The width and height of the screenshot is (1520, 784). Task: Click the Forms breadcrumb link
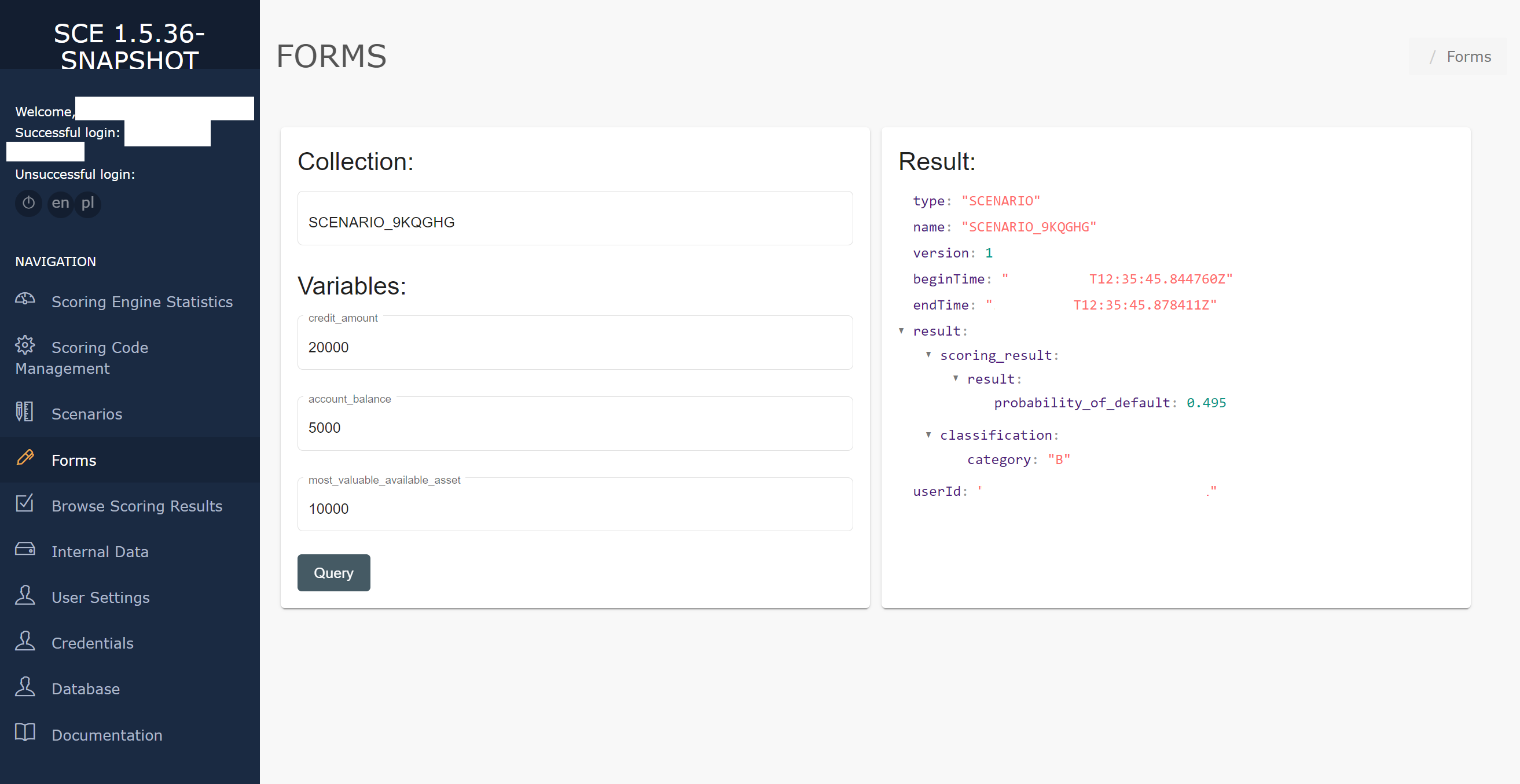click(x=1468, y=57)
